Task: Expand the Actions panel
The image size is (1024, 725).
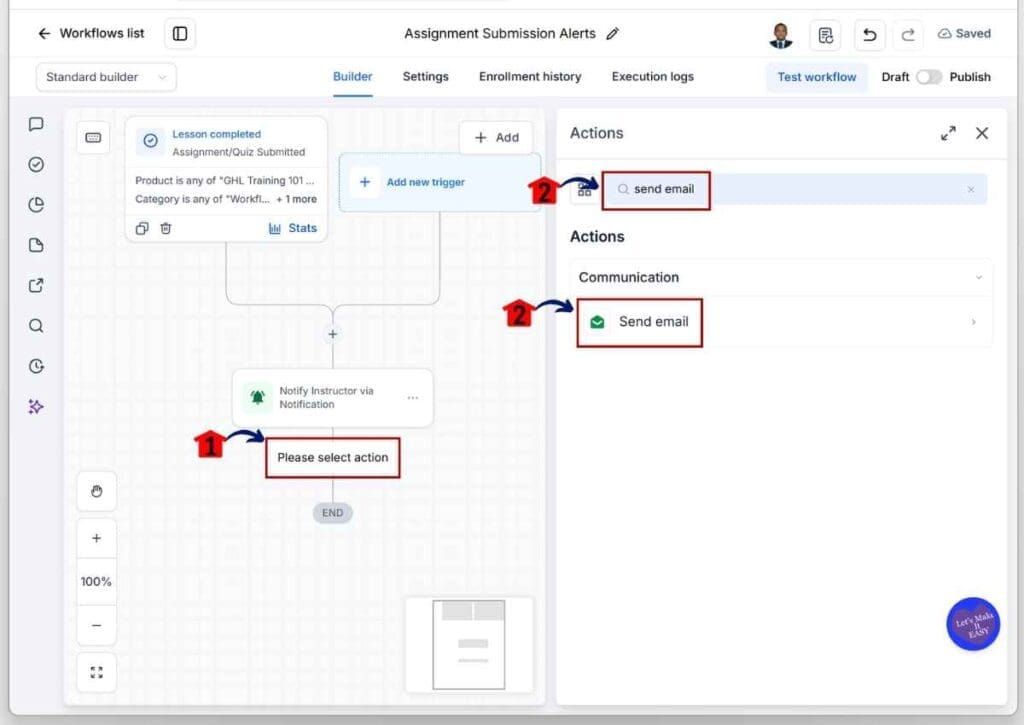Action: coord(948,133)
